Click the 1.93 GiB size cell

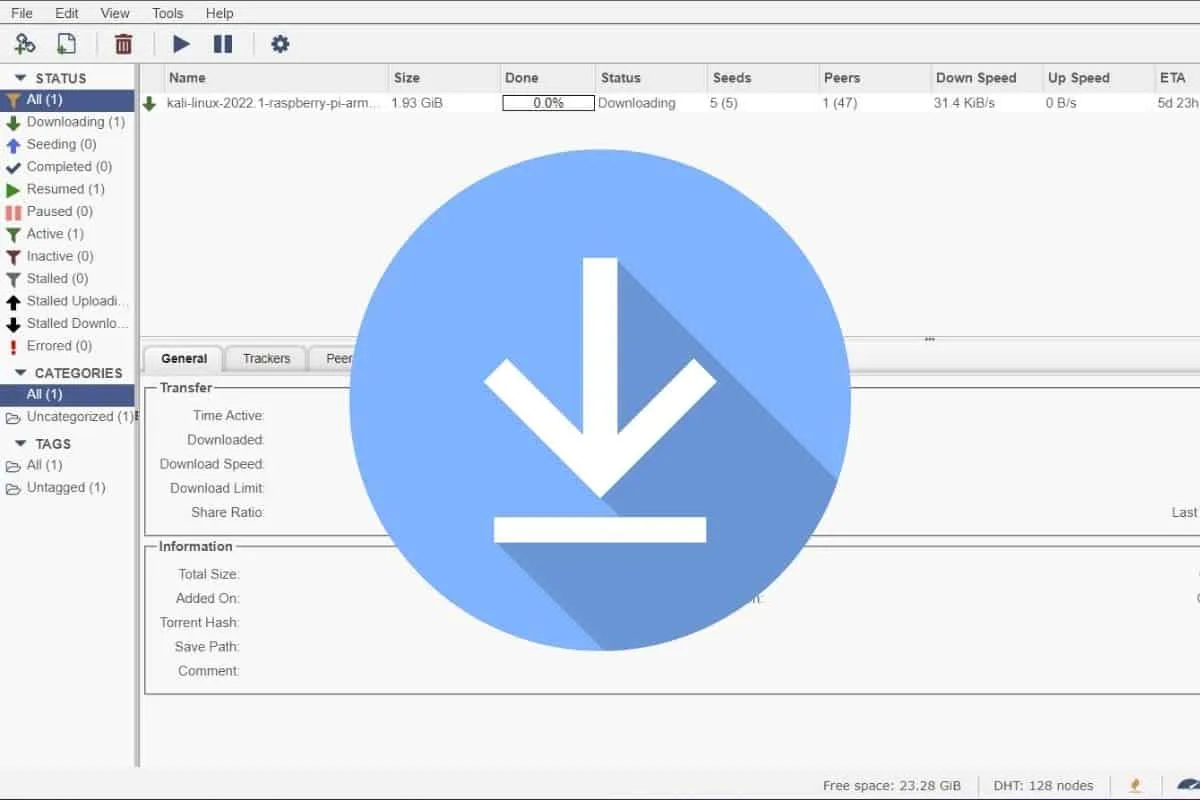click(x=417, y=103)
